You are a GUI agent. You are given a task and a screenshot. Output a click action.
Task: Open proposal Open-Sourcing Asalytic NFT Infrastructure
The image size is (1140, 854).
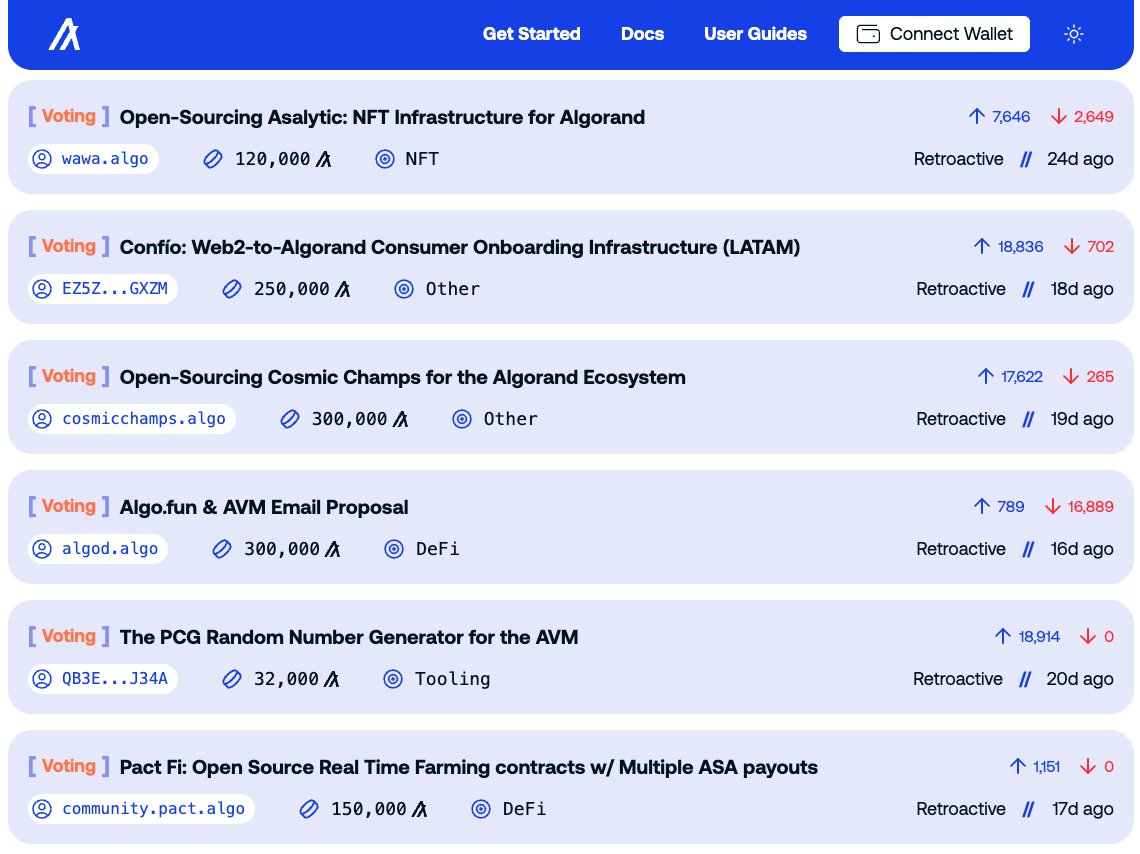pos(382,117)
